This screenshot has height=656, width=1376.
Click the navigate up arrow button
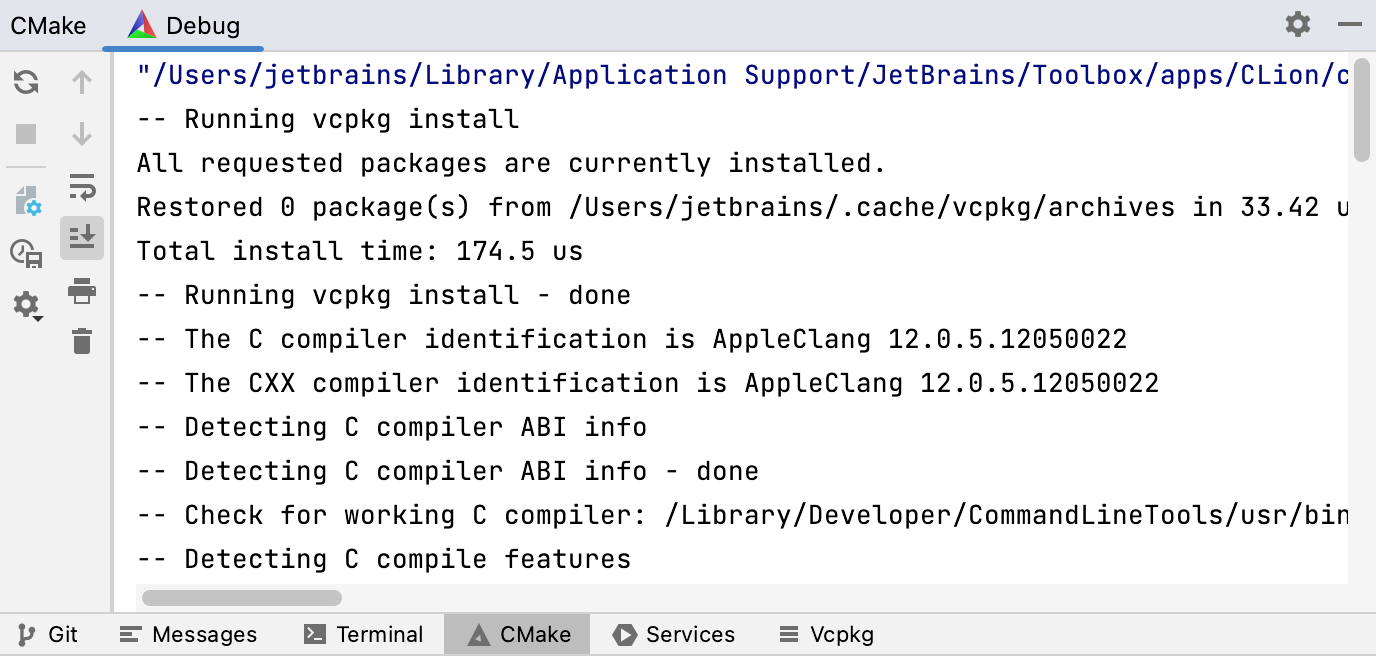[x=82, y=82]
